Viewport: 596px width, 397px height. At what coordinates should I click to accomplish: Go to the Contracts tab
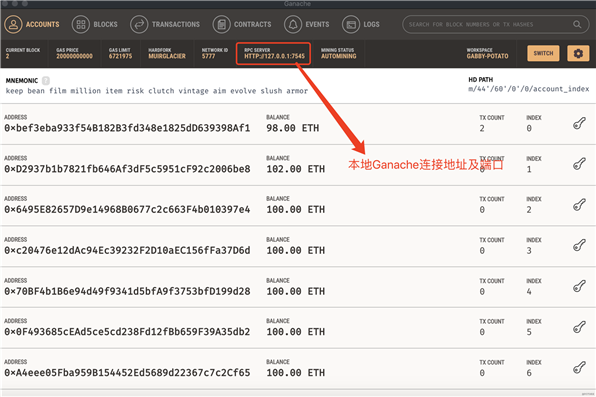coord(242,24)
